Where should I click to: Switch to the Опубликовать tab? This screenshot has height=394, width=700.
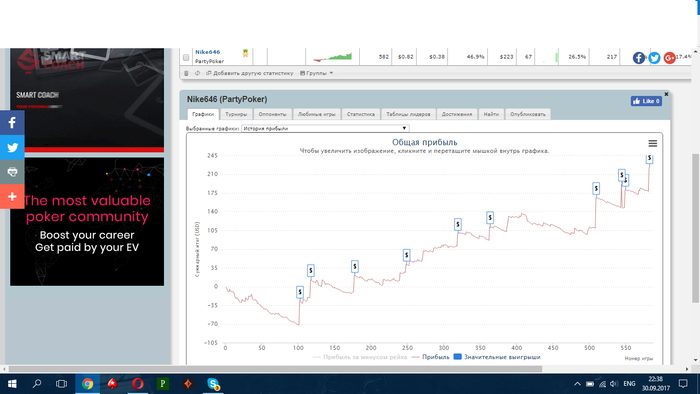(x=528, y=114)
